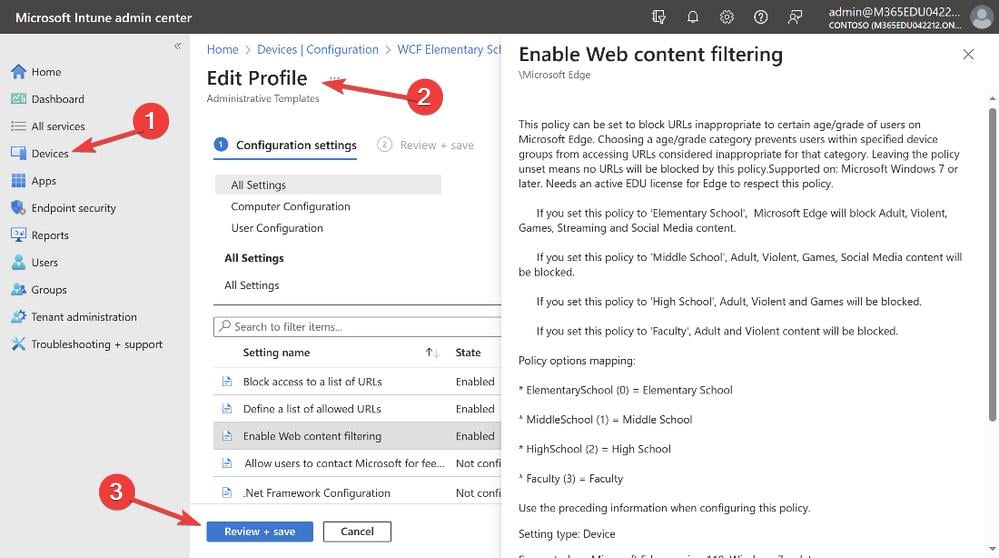Click the Home house icon in sidebar

pos(18,72)
